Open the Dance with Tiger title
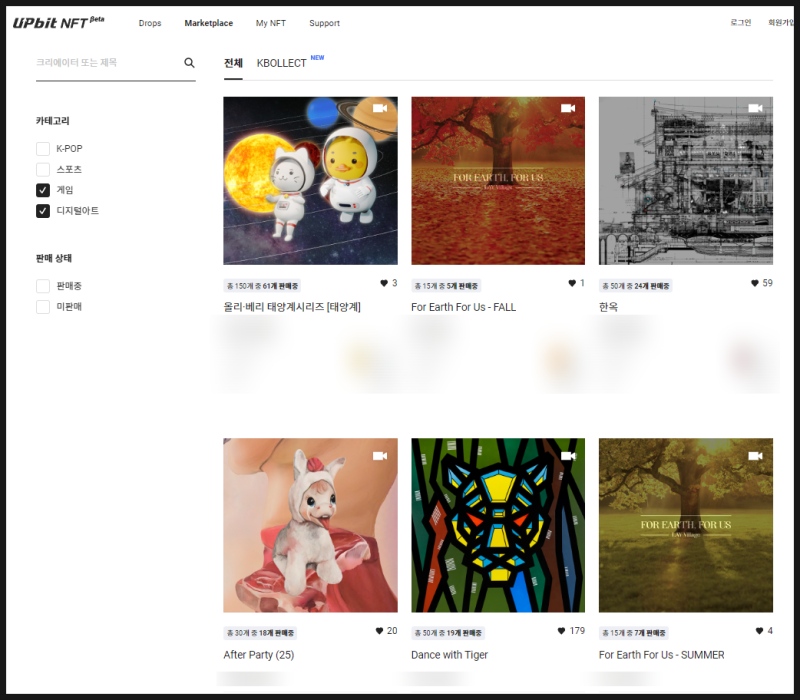Screen dimensions: 800x700 click(449, 655)
